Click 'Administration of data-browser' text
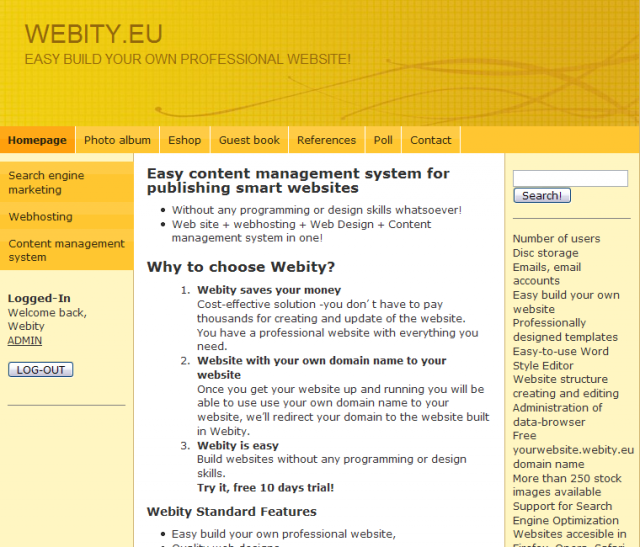This screenshot has height=547, width=640. click(x=558, y=415)
